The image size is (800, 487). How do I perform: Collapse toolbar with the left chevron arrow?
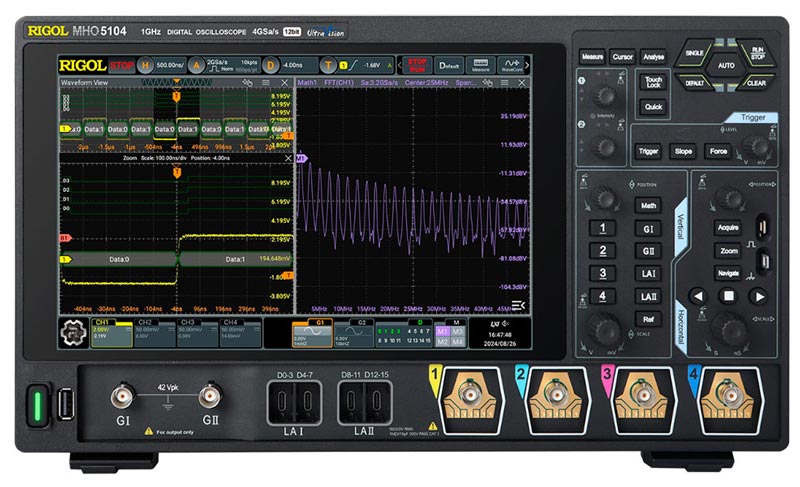pos(399,65)
